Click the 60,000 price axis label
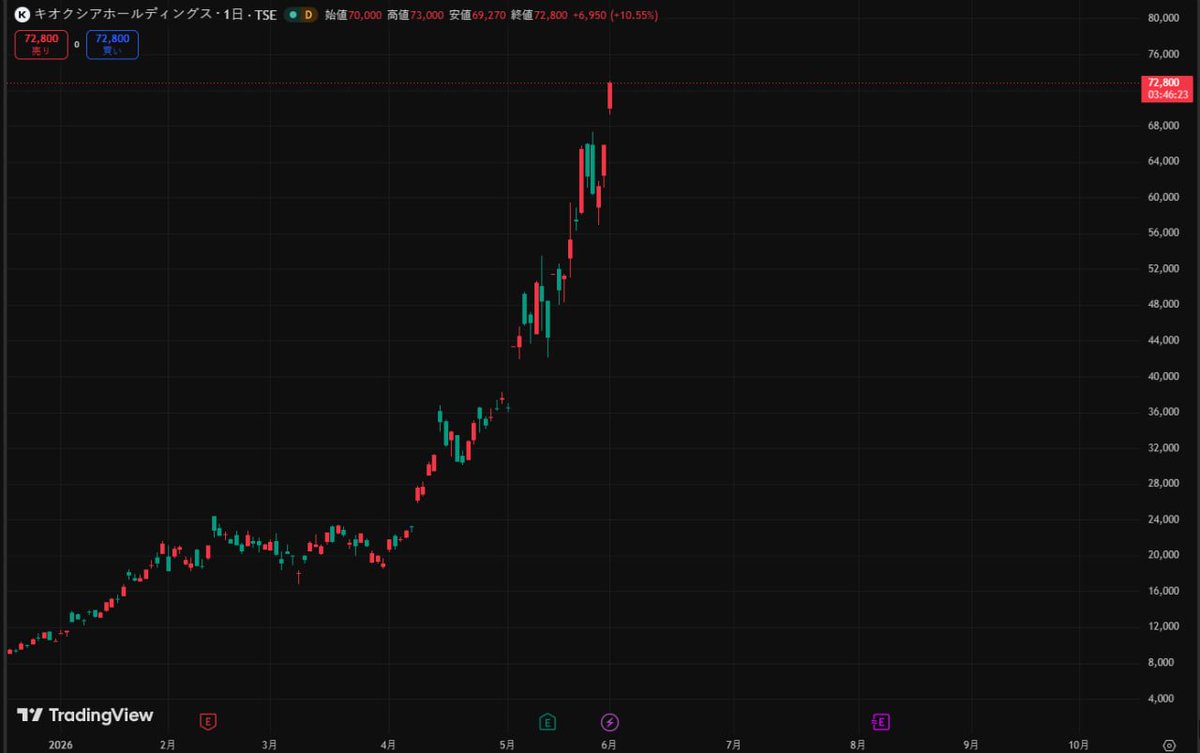The height and width of the screenshot is (753, 1200). pos(1166,197)
